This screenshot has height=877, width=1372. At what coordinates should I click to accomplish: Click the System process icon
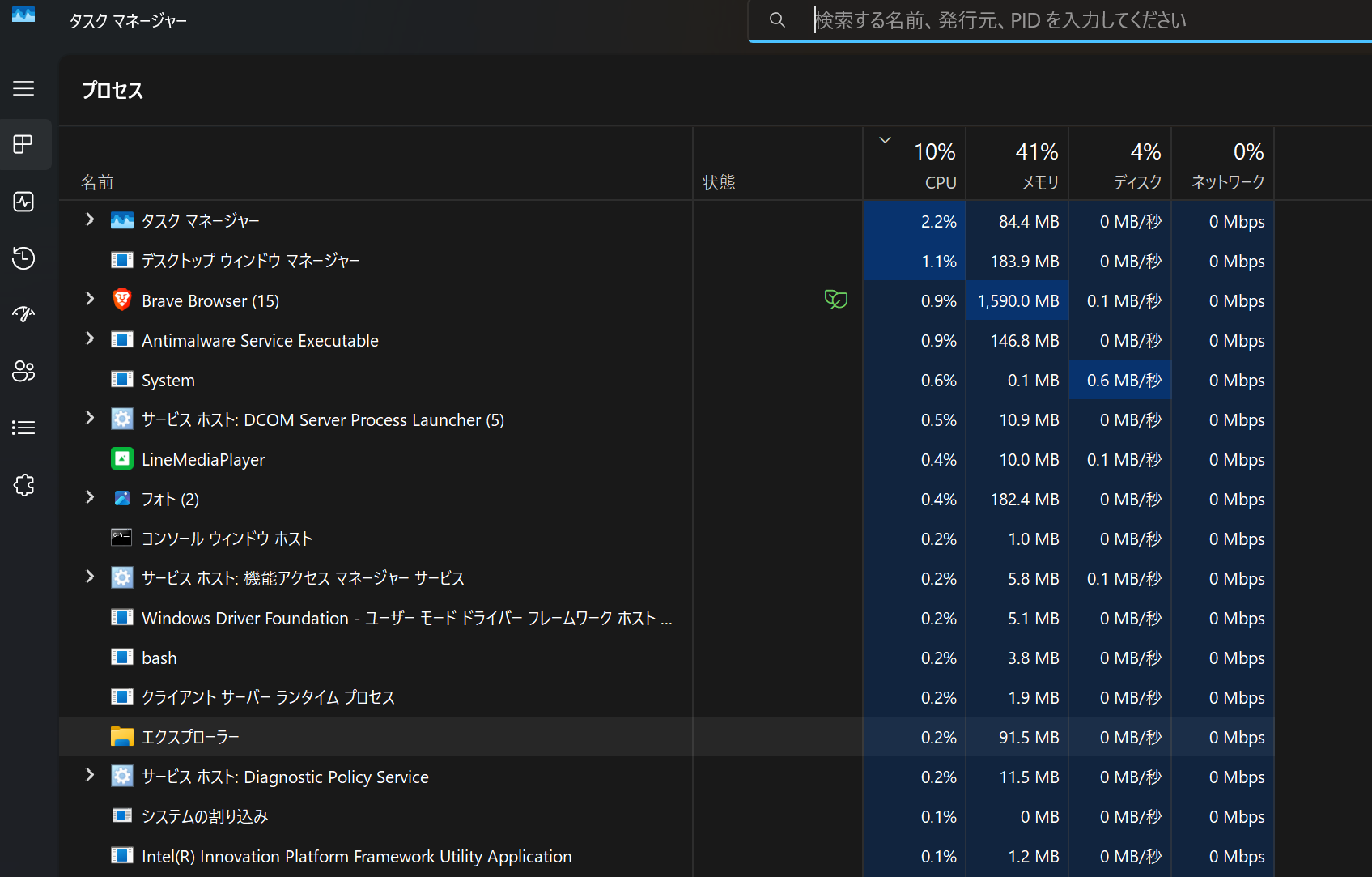point(122,379)
